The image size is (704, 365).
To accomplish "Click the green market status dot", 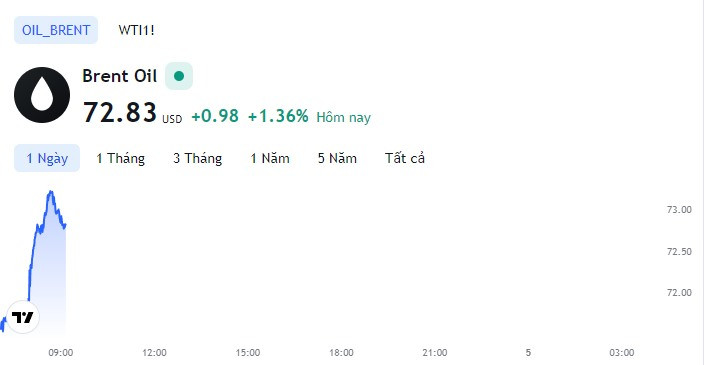I will coord(179,76).
